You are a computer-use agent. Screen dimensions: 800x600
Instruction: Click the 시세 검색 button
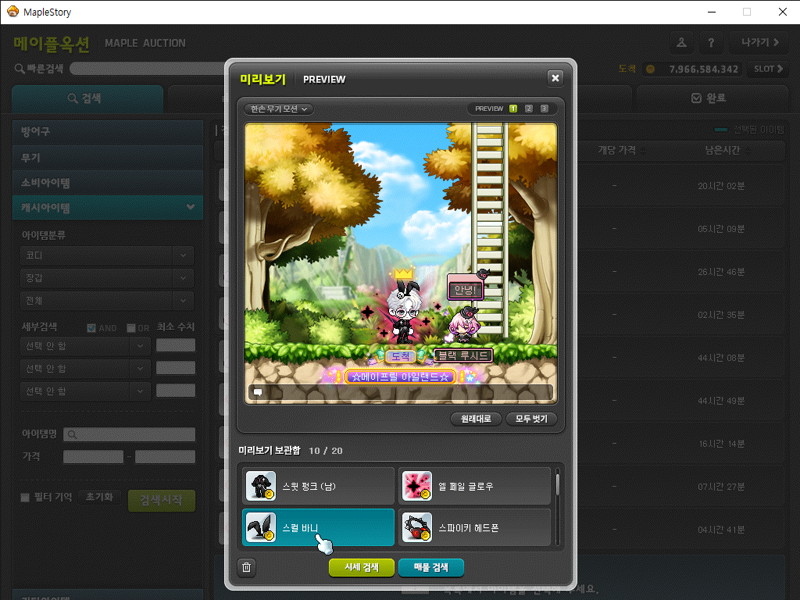pyautogui.click(x=361, y=567)
